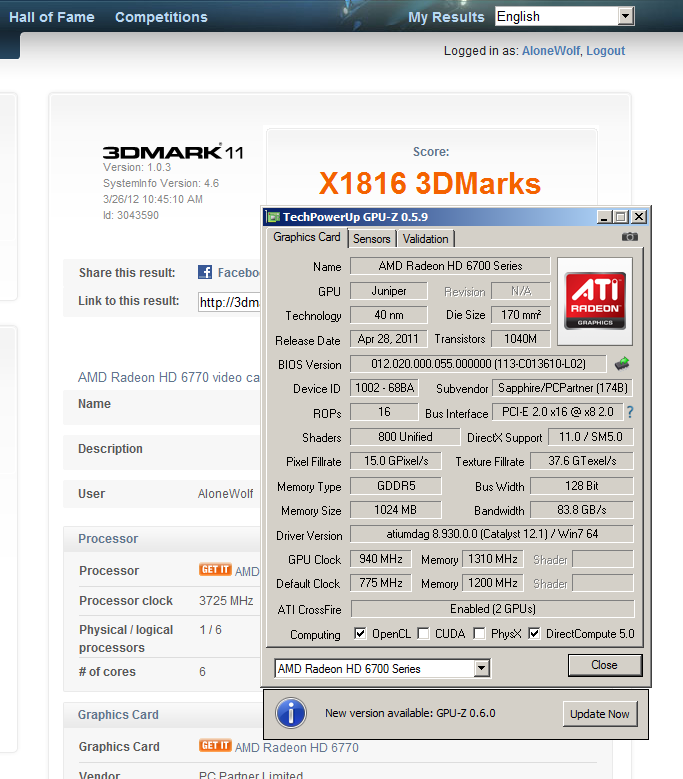Close GPU-Z with the title bar X
Screen dimensions: 683x779
tap(639, 217)
